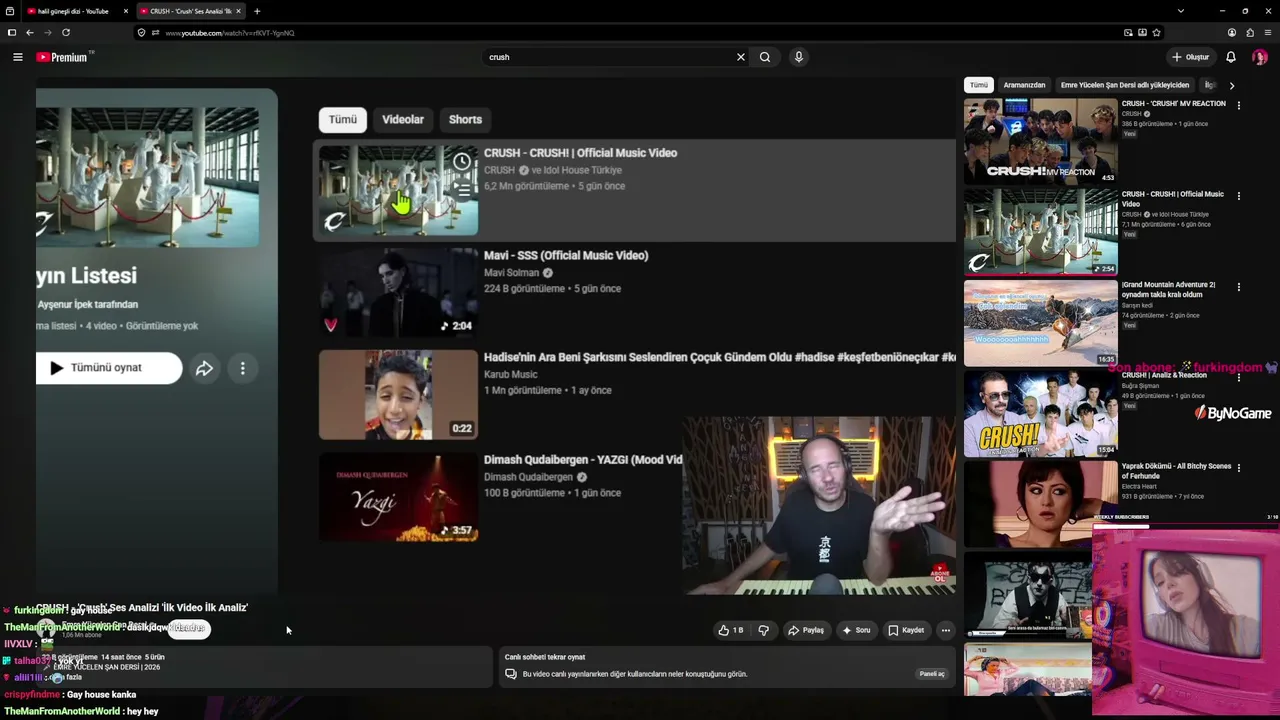
Task: Open Dimash Qudaibergen YAZGI video thumbnail
Action: 398,497
